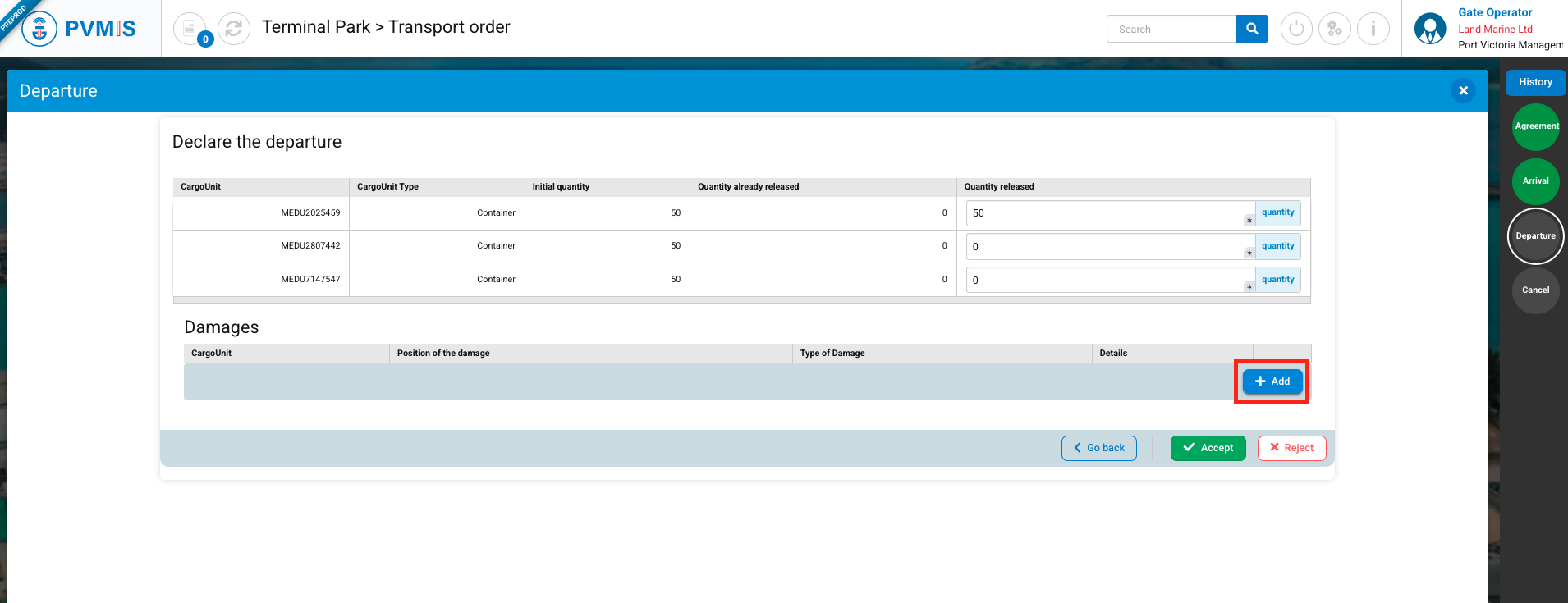This screenshot has height=603, width=1568.
Task: Click the magnifier search button
Action: tap(1252, 29)
